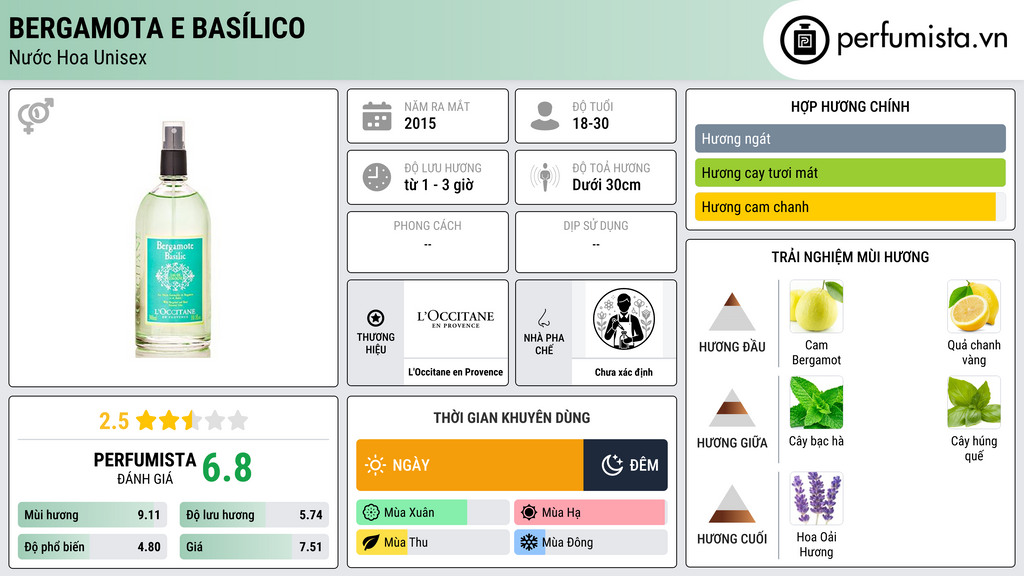The width and height of the screenshot is (1024, 576).
Task: Click the leaf icon for Mùa Thu
Action: tap(371, 542)
